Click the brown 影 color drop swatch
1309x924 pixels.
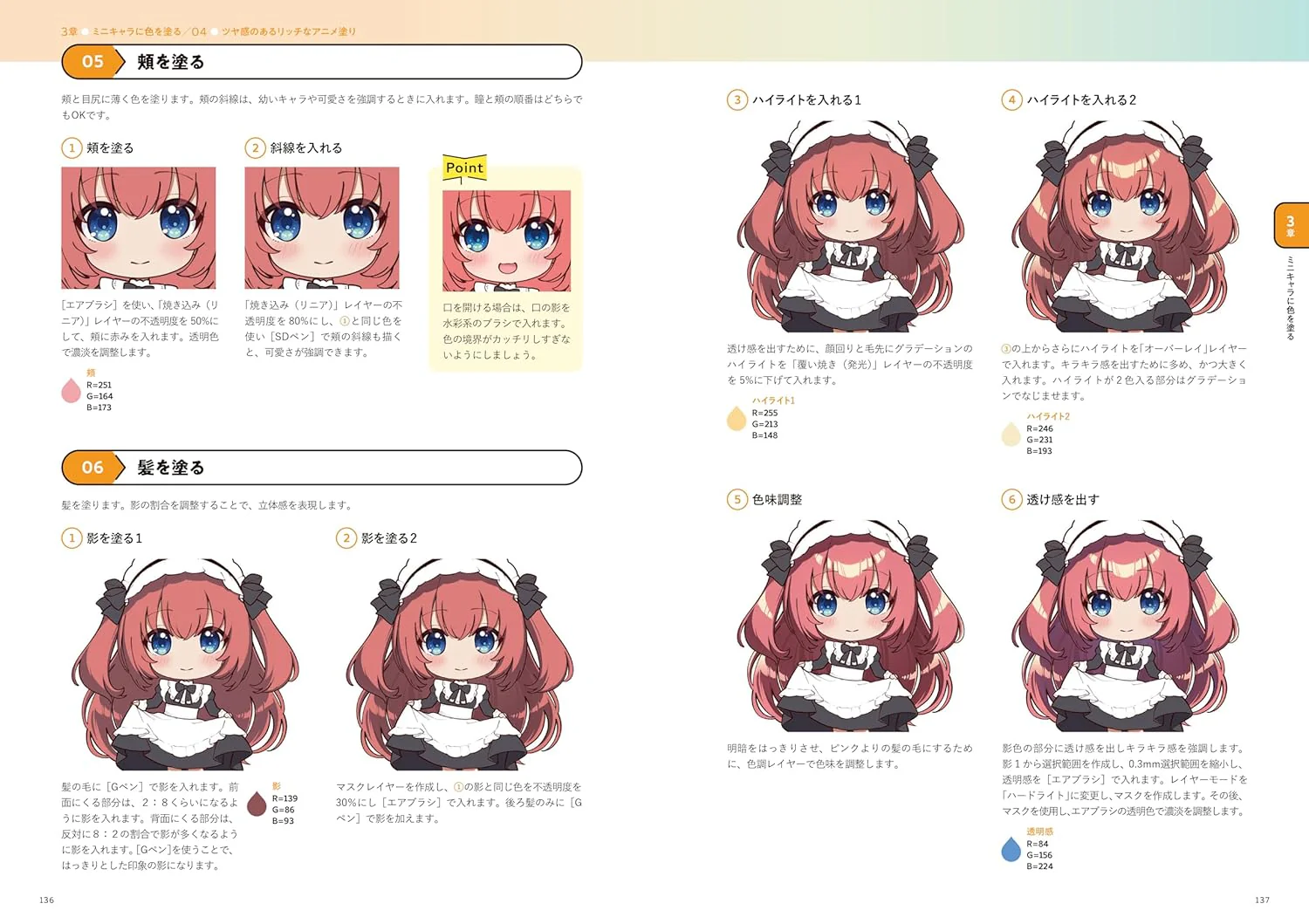257,804
